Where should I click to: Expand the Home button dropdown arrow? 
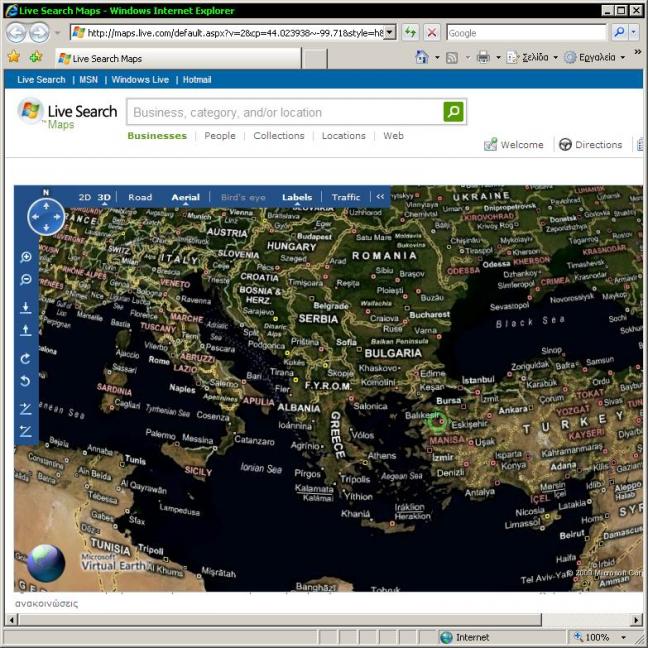[437, 57]
